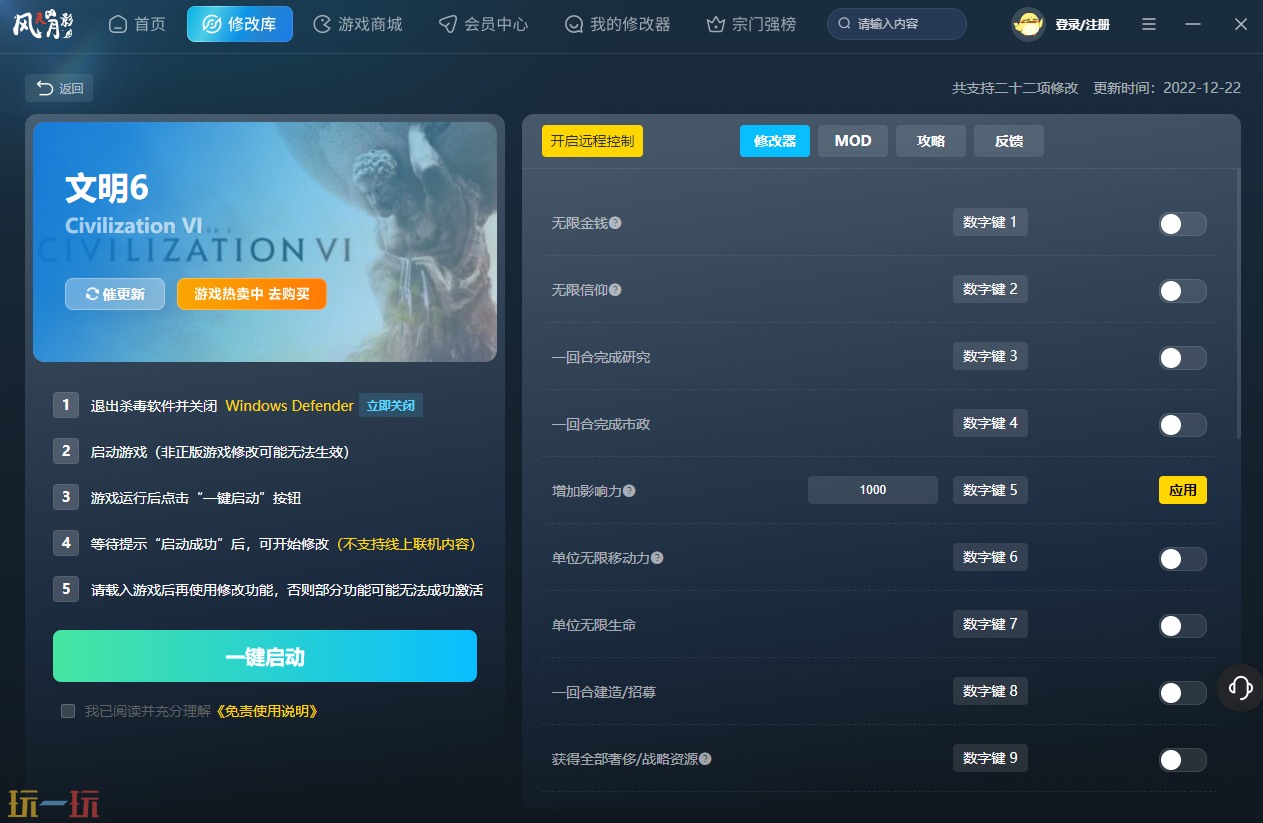This screenshot has height=823, width=1263.
Task: Click hotkey 数字键 7 button
Action: click(990, 624)
